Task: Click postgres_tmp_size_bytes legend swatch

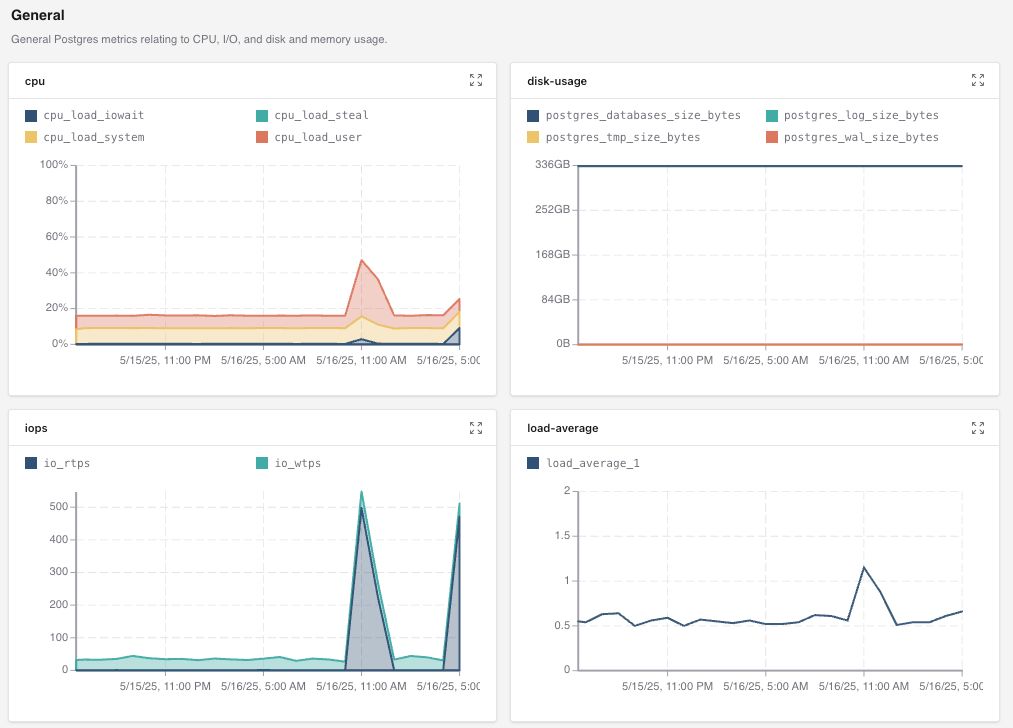Action: tap(533, 137)
